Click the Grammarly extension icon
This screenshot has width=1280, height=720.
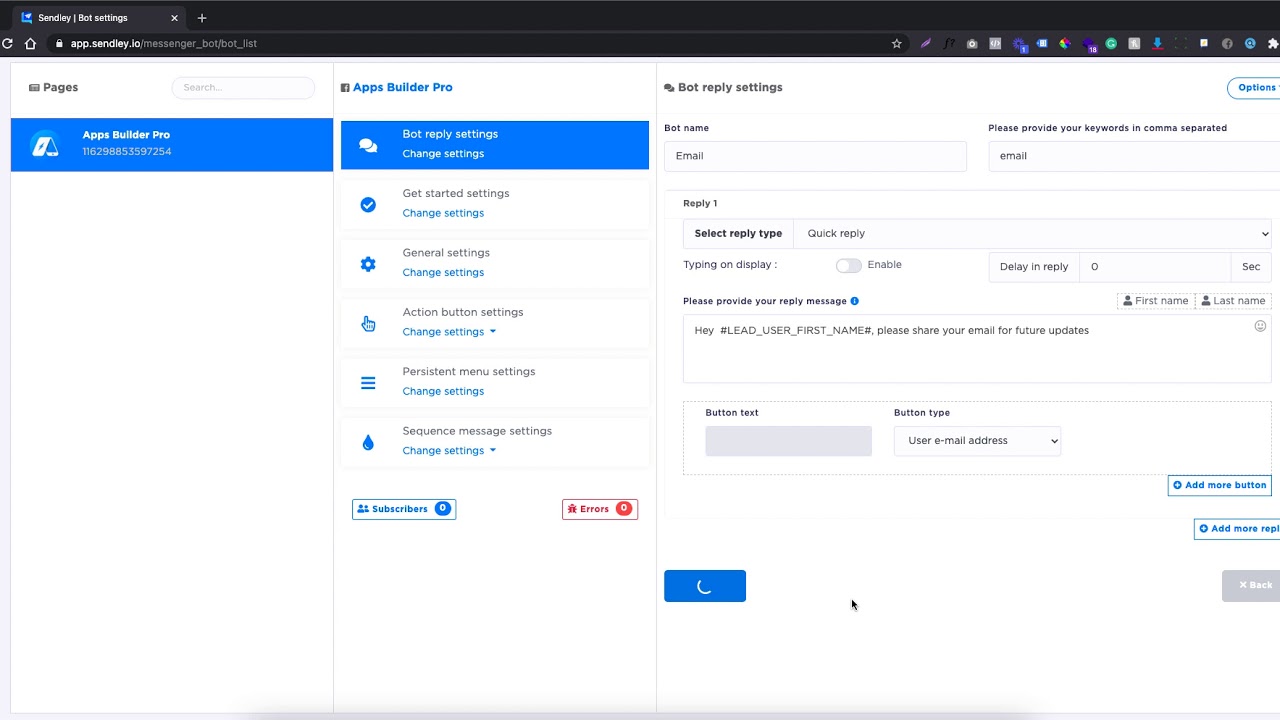click(x=1111, y=43)
